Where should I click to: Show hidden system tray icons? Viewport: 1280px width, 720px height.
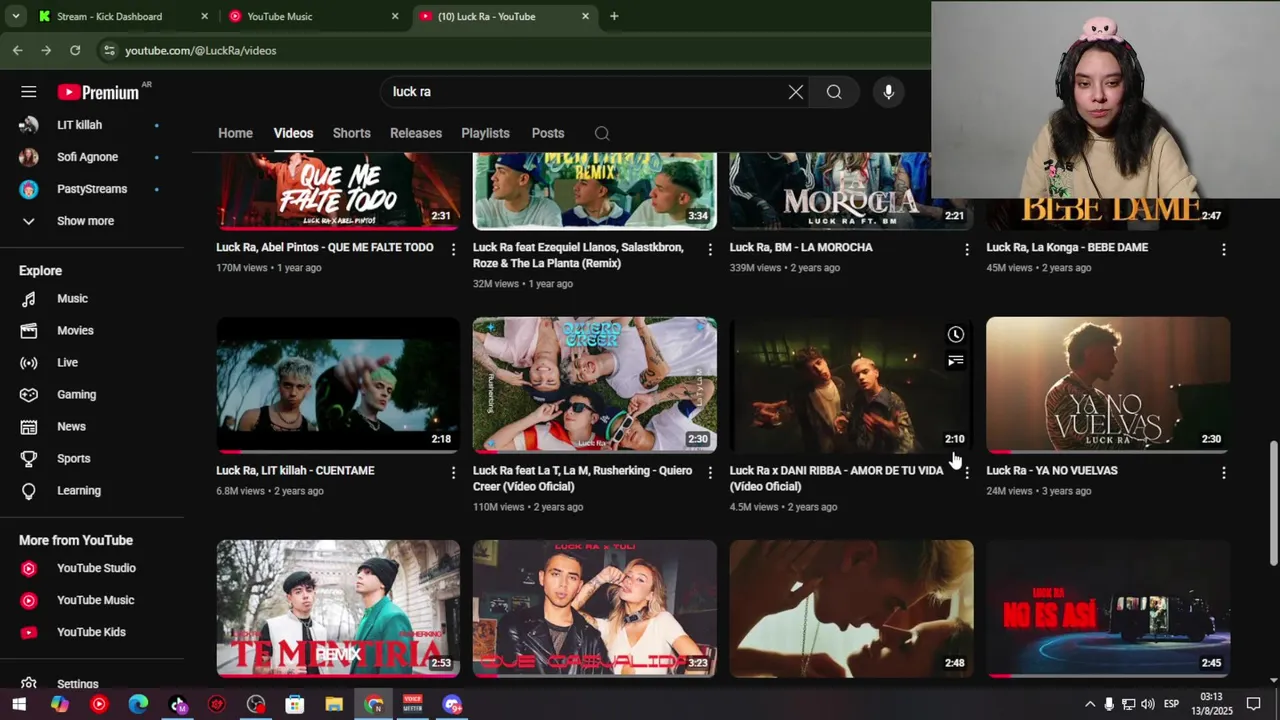point(1090,704)
